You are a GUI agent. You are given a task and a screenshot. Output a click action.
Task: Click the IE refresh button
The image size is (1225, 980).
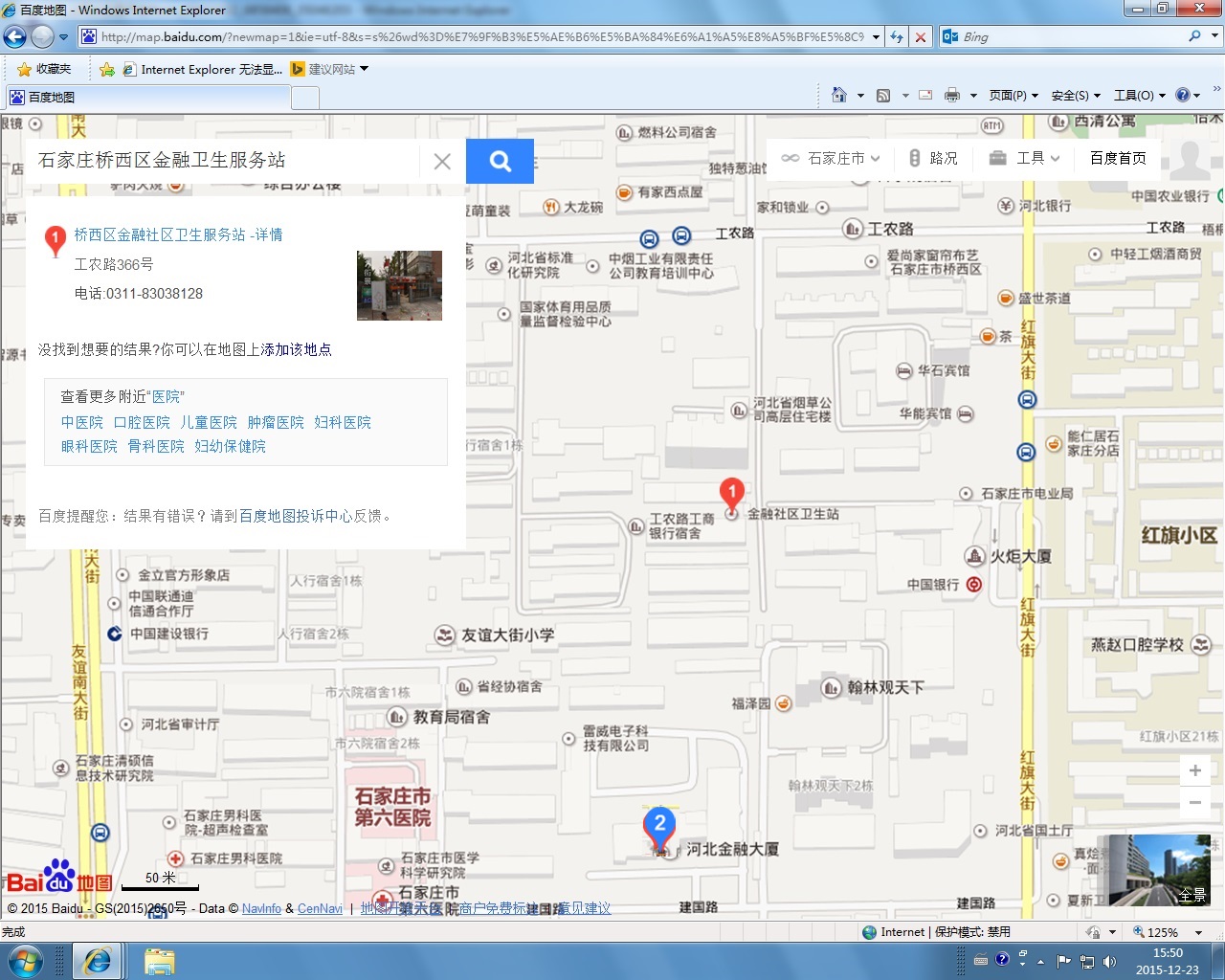(897, 36)
